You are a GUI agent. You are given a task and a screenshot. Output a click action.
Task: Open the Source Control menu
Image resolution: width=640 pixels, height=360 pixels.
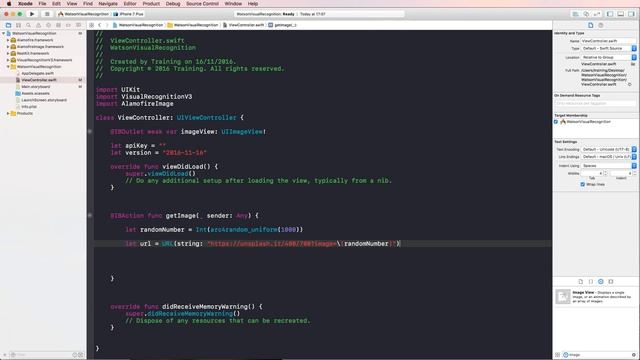coord(202,4)
